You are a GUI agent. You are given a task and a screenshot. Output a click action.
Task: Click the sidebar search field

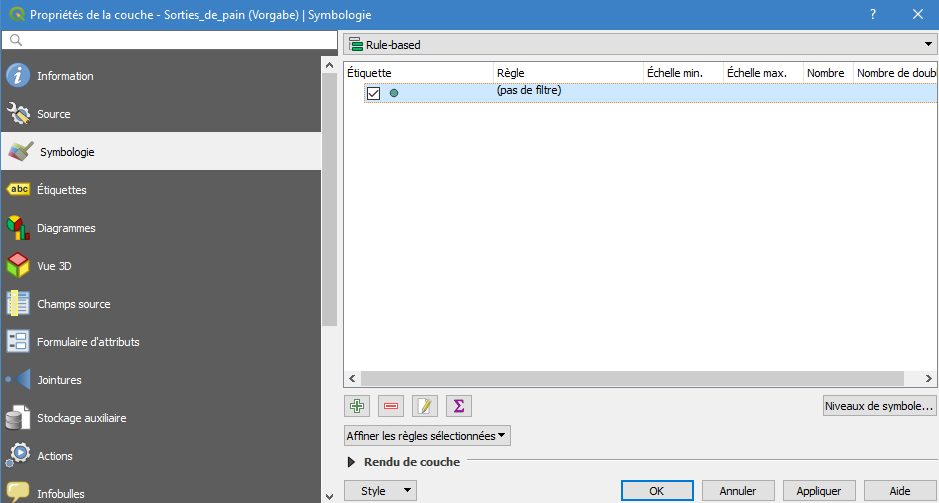tap(168, 40)
